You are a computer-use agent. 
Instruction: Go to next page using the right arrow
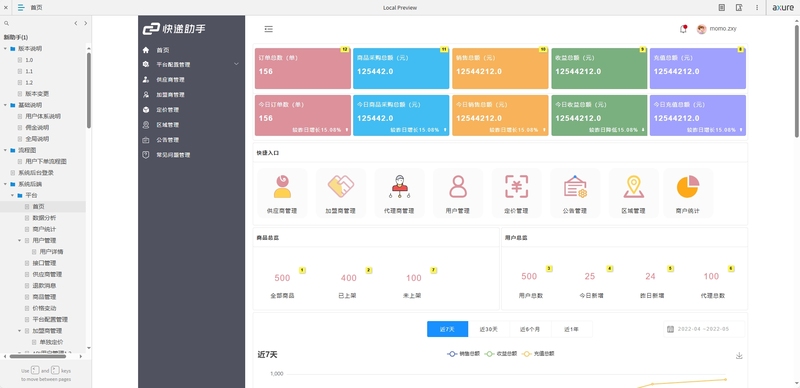pos(85,23)
